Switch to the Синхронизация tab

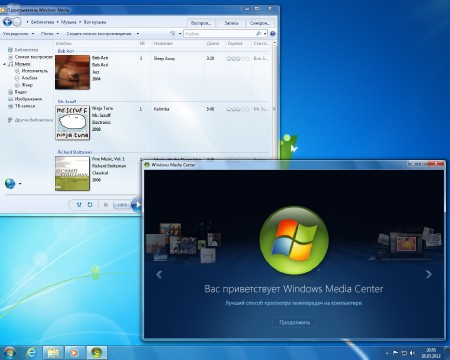click(x=260, y=23)
